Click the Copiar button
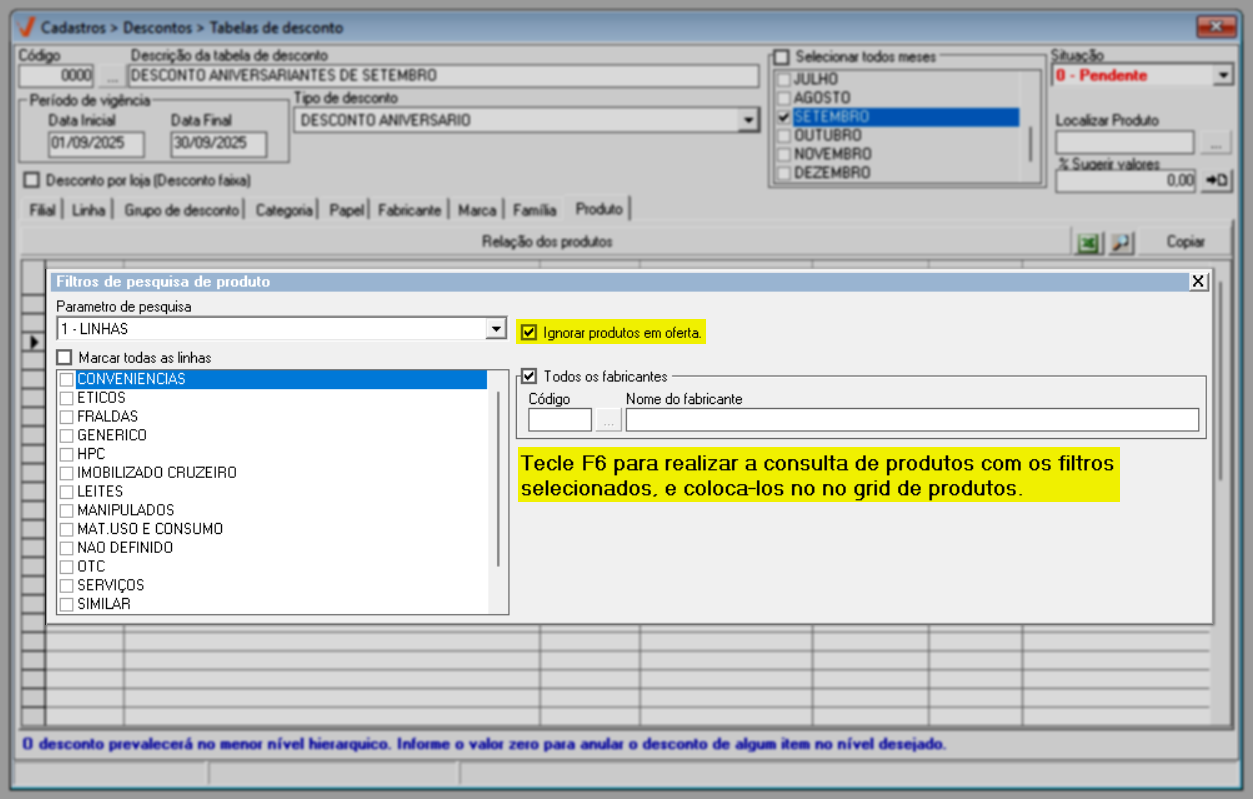 click(x=1185, y=242)
